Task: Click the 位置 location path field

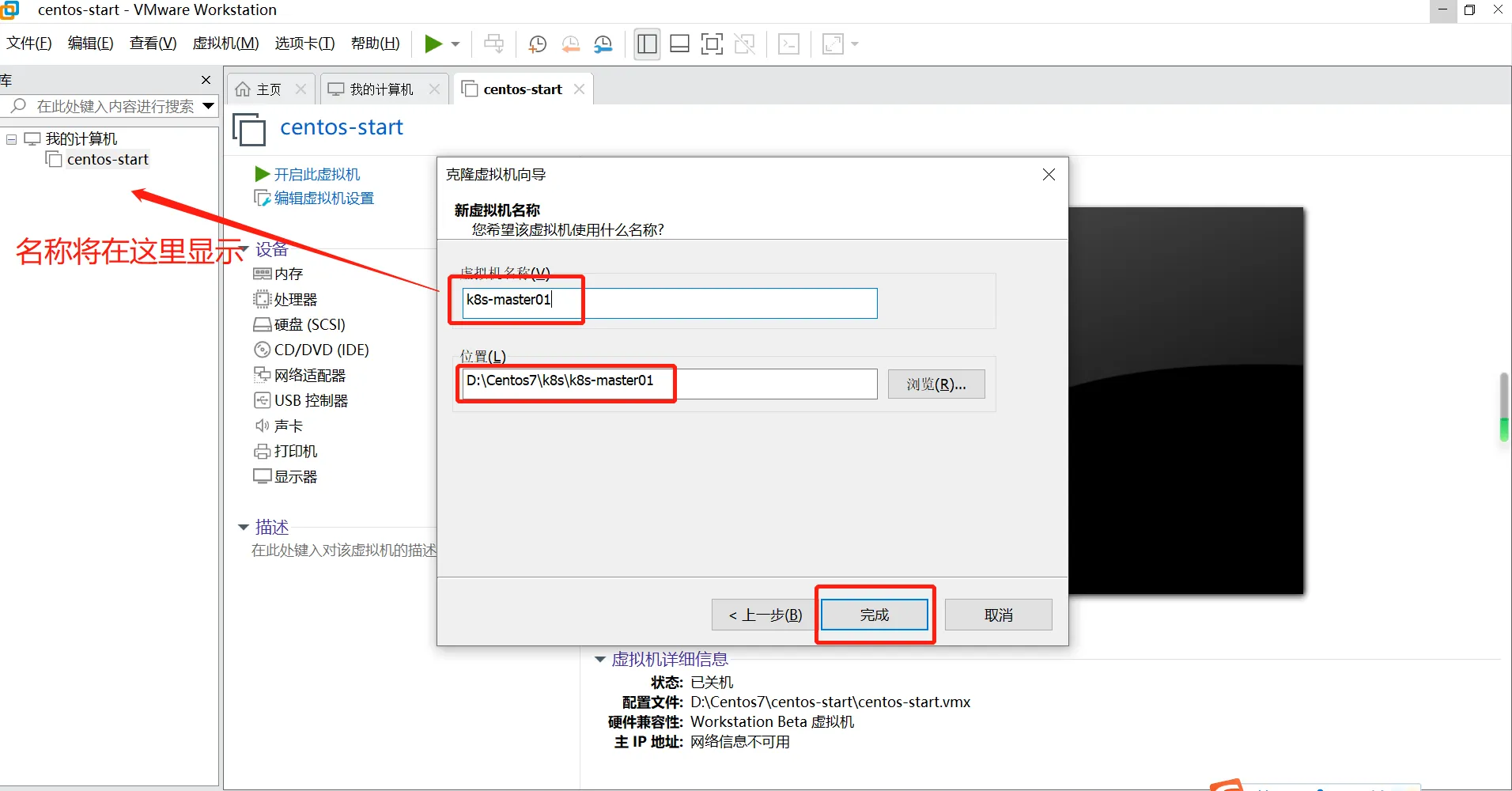Action: (669, 384)
